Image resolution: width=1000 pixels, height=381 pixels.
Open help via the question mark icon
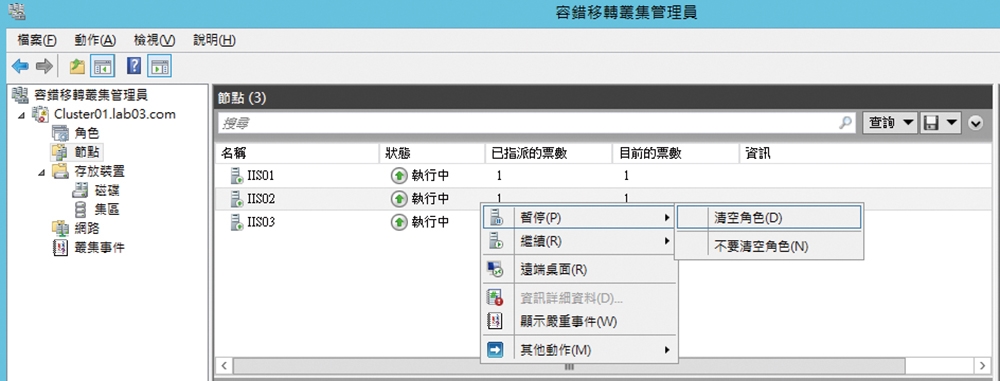click(133, 66)
